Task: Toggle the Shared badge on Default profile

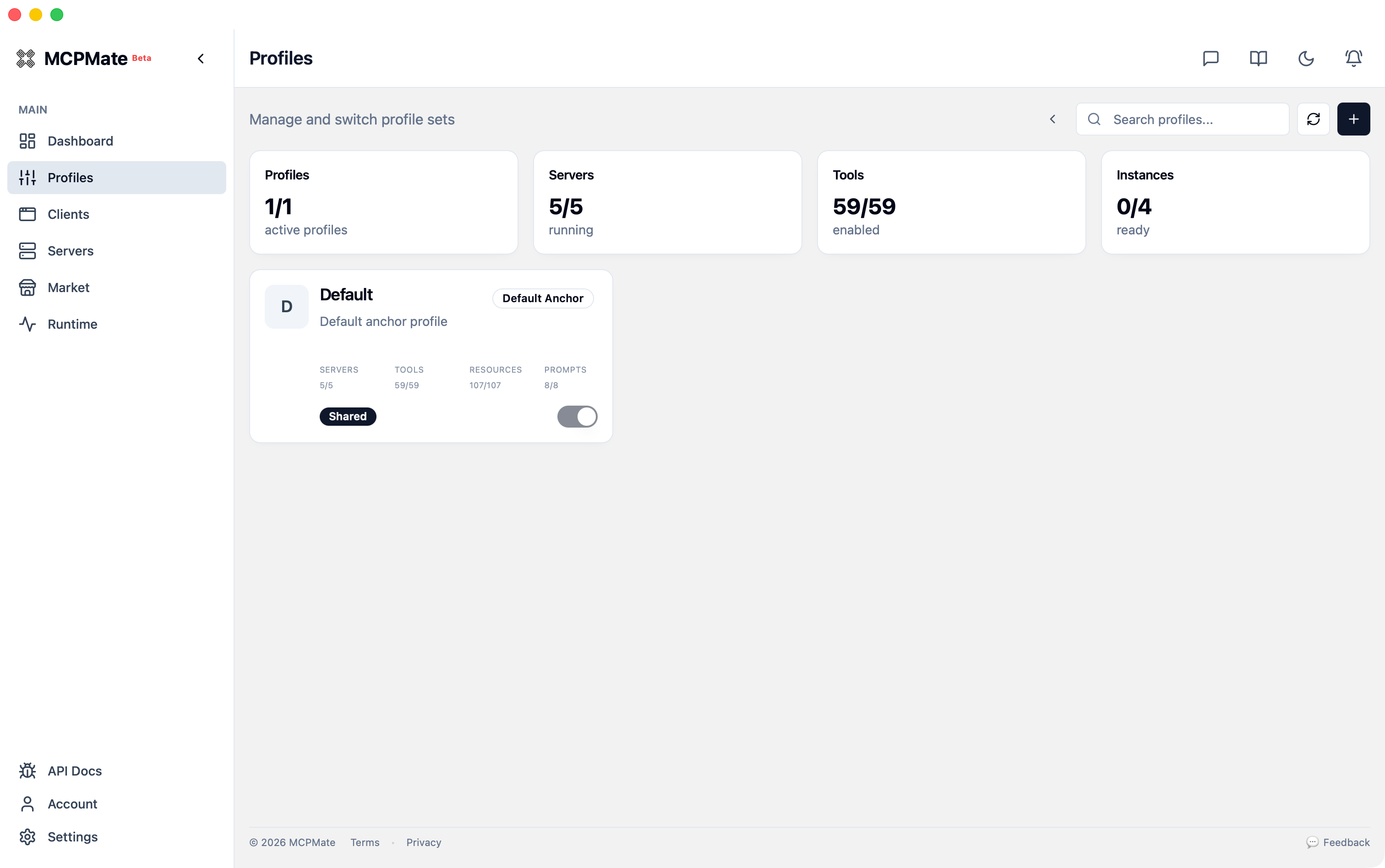Action: coord(348,416)
